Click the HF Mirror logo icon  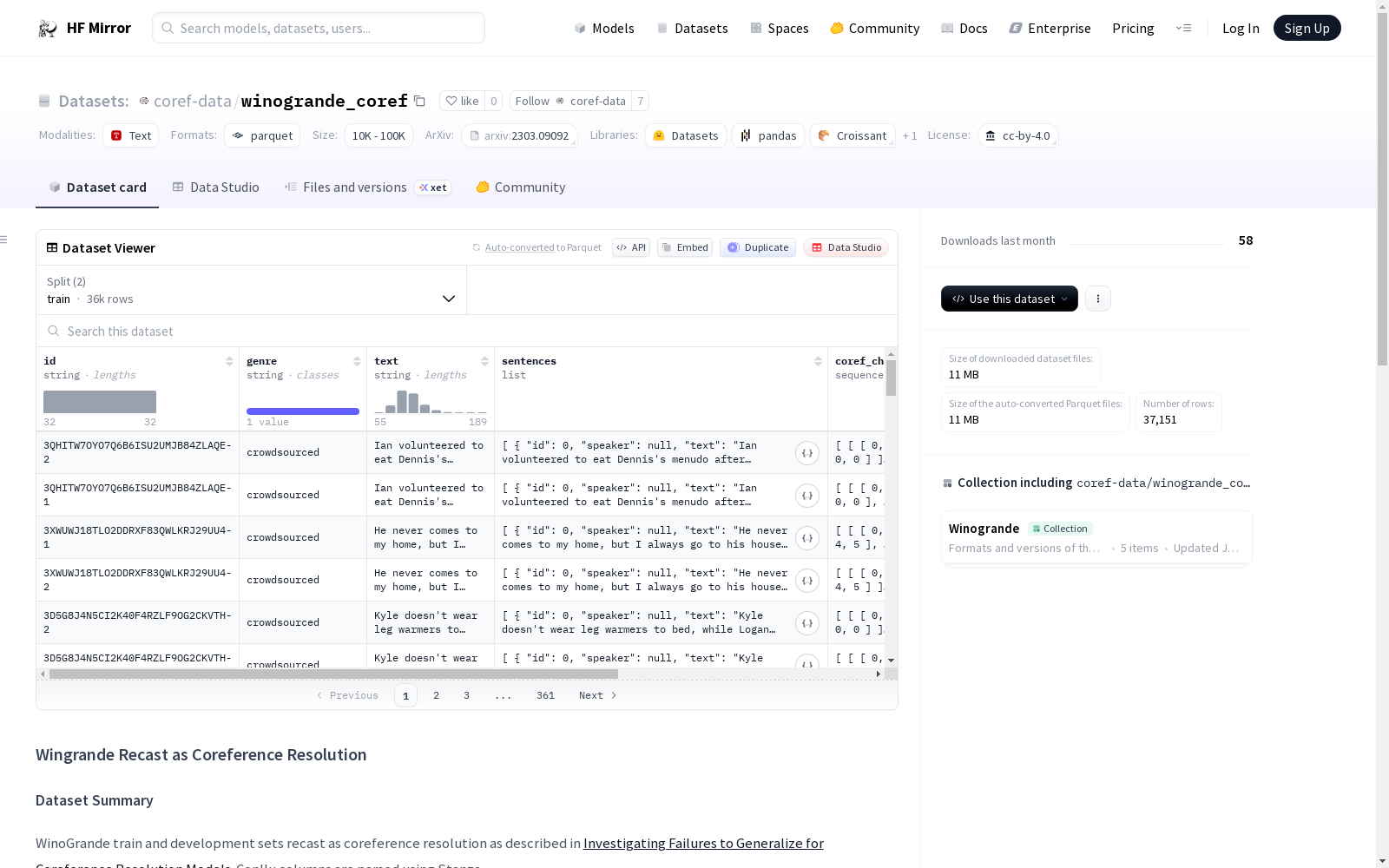pyautogui.click(x=48, y=29)
